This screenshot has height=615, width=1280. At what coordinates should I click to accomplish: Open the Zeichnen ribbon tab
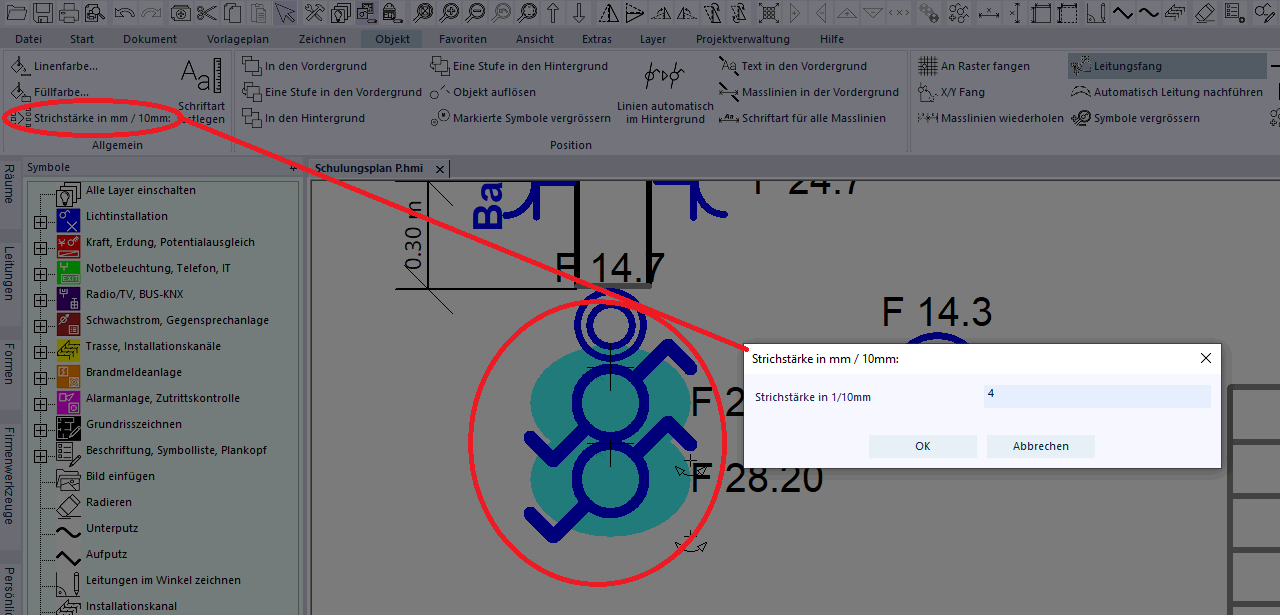click(x=322, y=39)
